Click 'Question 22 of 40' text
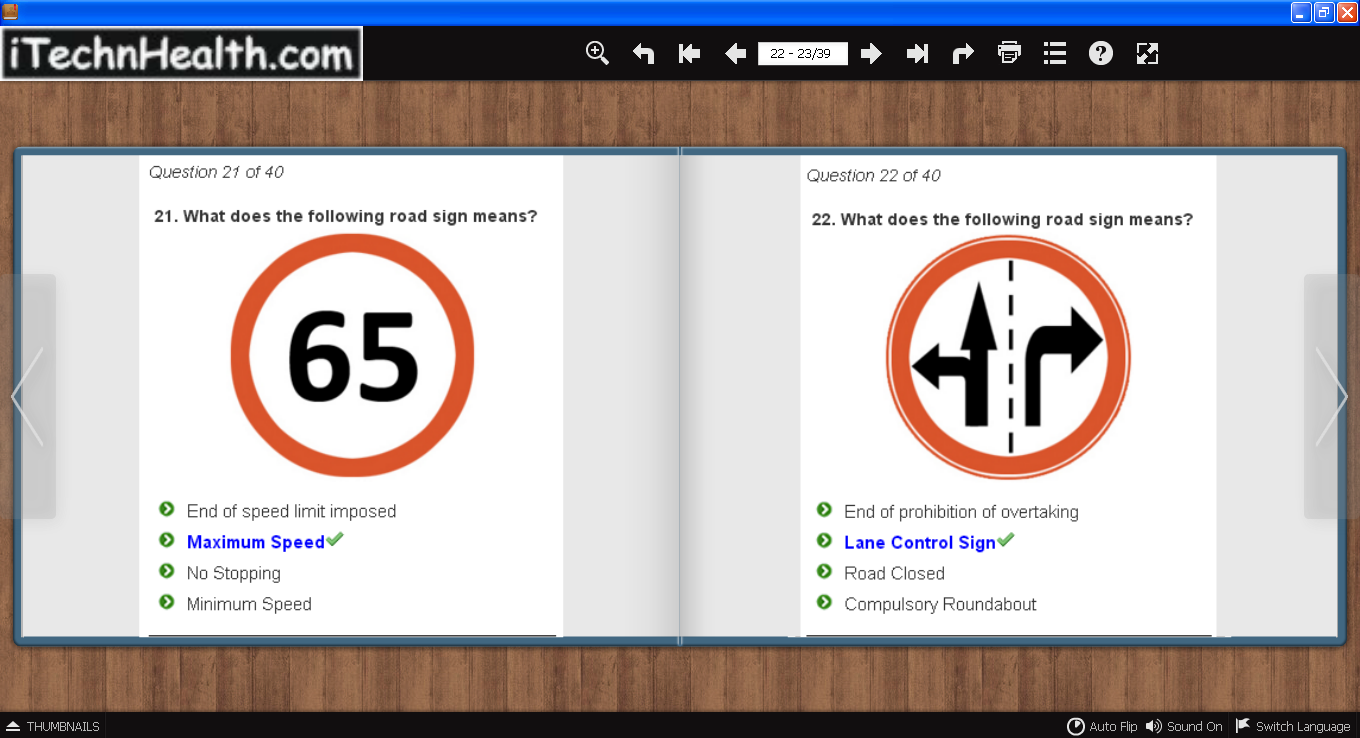Screen dimensions: 1360x738 tap(873, 175)
